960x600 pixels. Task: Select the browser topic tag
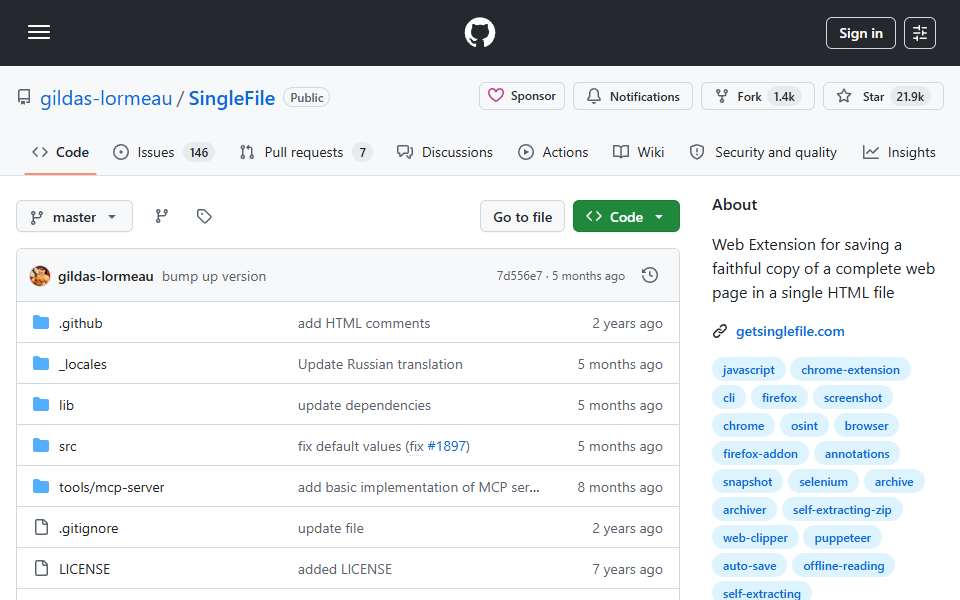tap(866, 426)
